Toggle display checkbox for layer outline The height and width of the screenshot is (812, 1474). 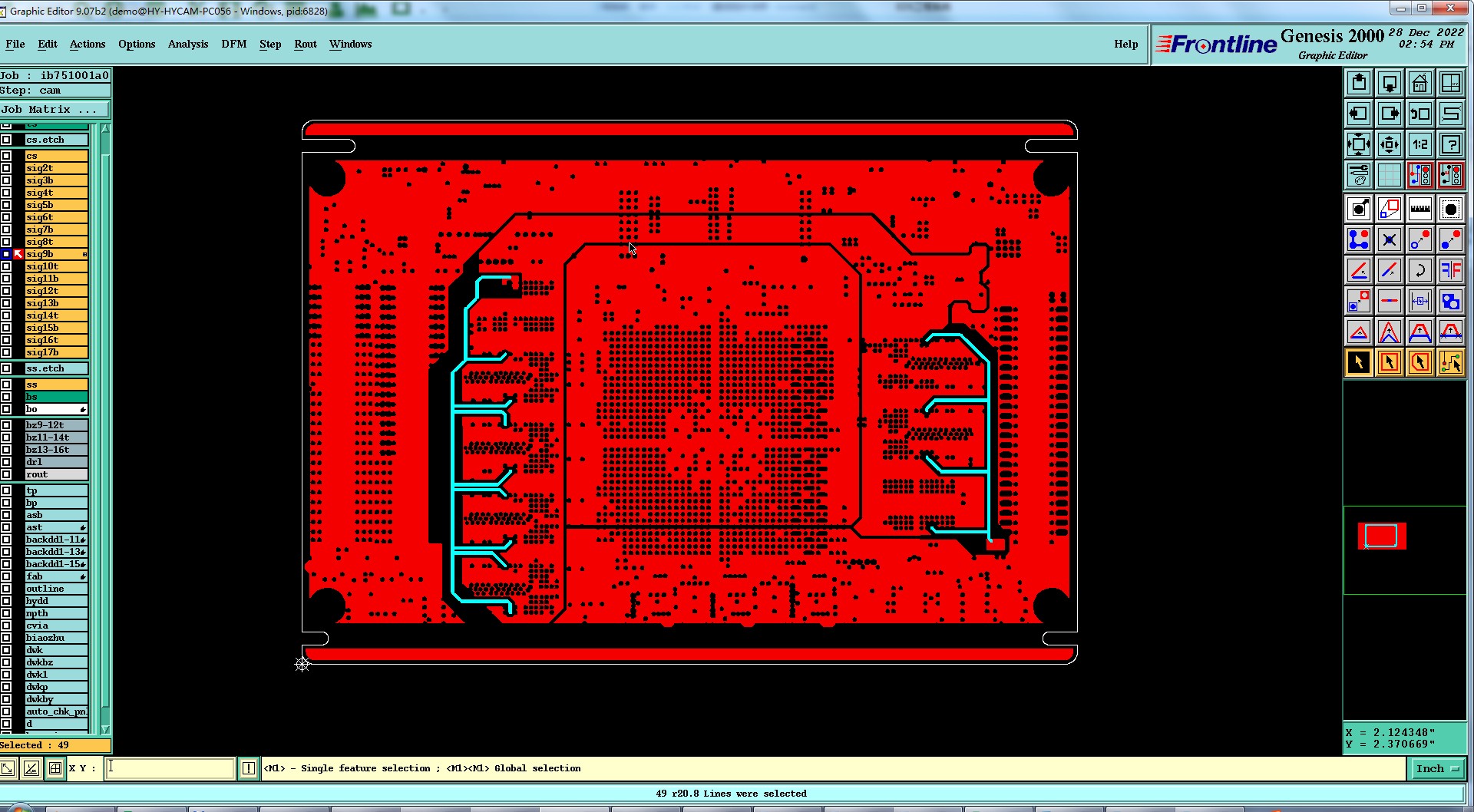pos(6,589)
